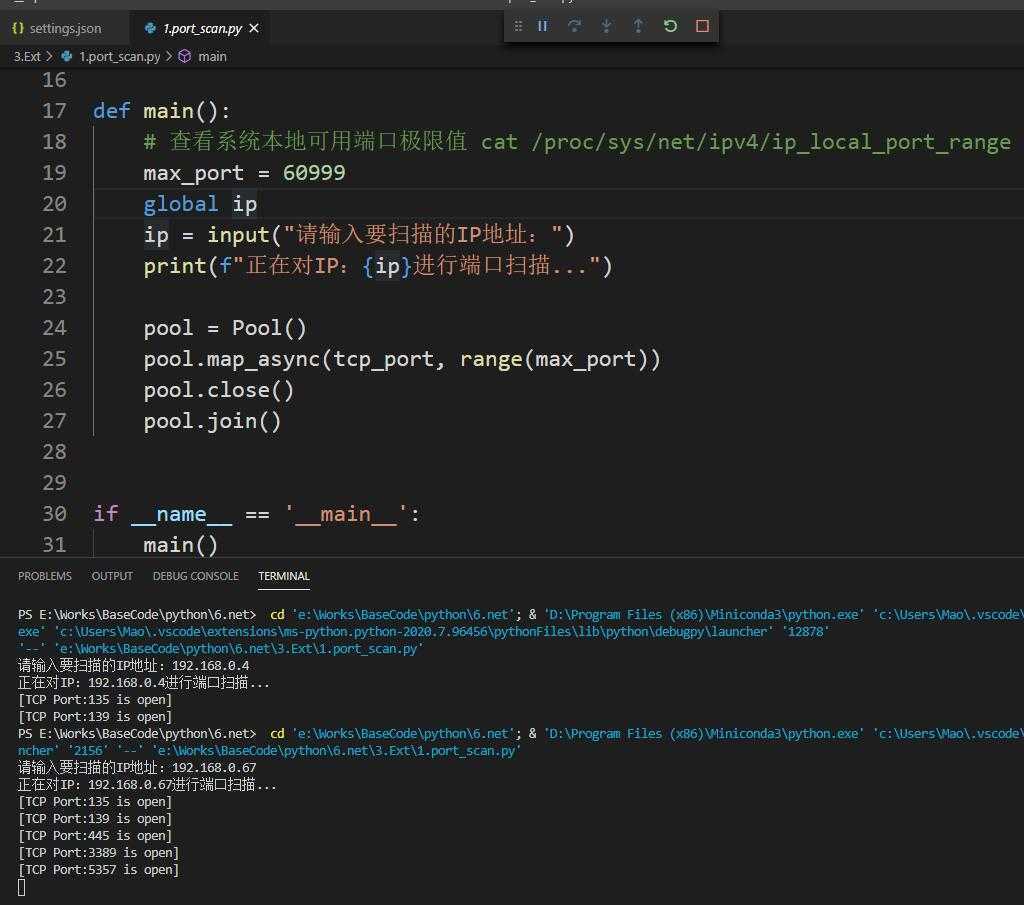Click the input() call on line 21
Screen dimensions: 1024x905
pyautogui.click(x=391, y=235)
